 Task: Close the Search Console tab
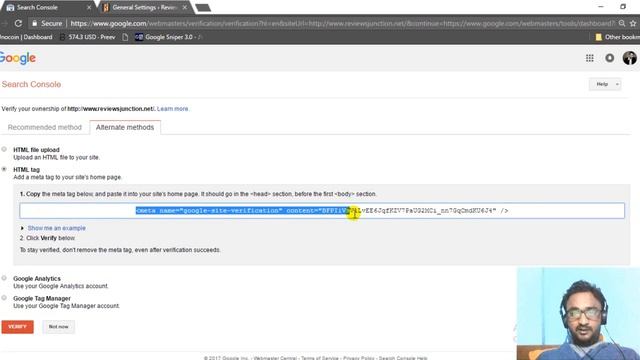pos(89,7)
